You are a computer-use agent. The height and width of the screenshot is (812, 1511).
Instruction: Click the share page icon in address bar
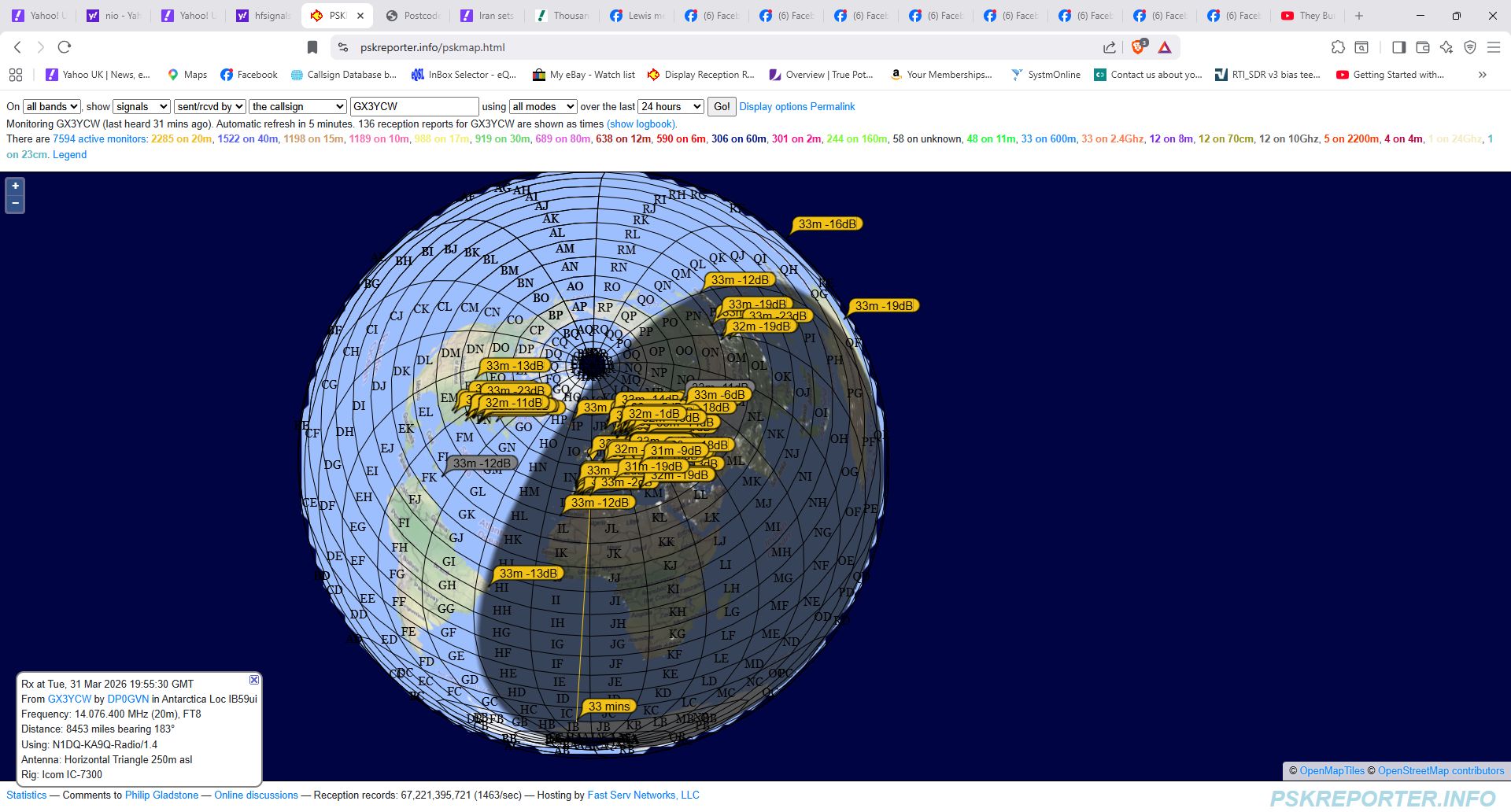pos(1110,47)
